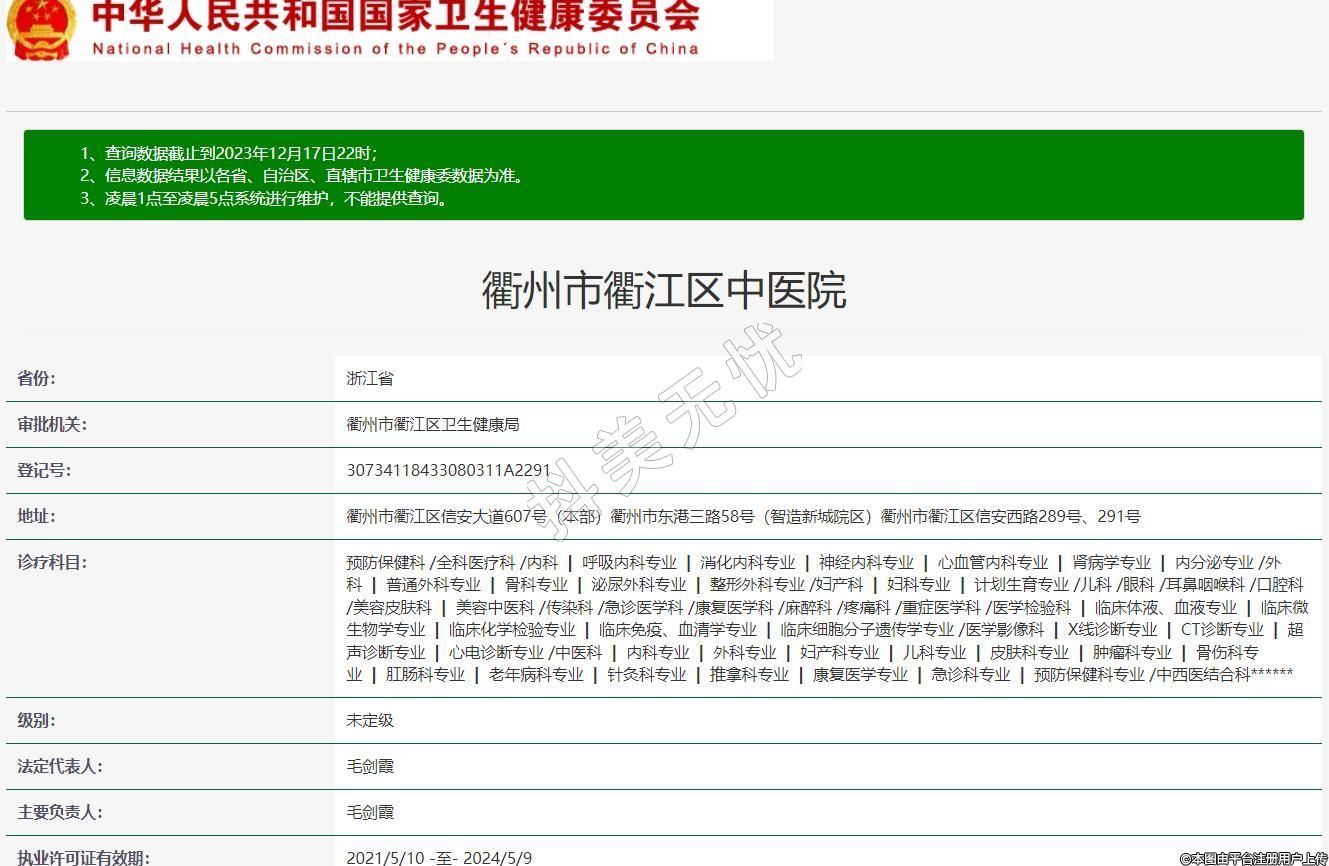The image size is (1329, 866).
Task: Click the 法定代表人 row label
Action: point(60,767)
